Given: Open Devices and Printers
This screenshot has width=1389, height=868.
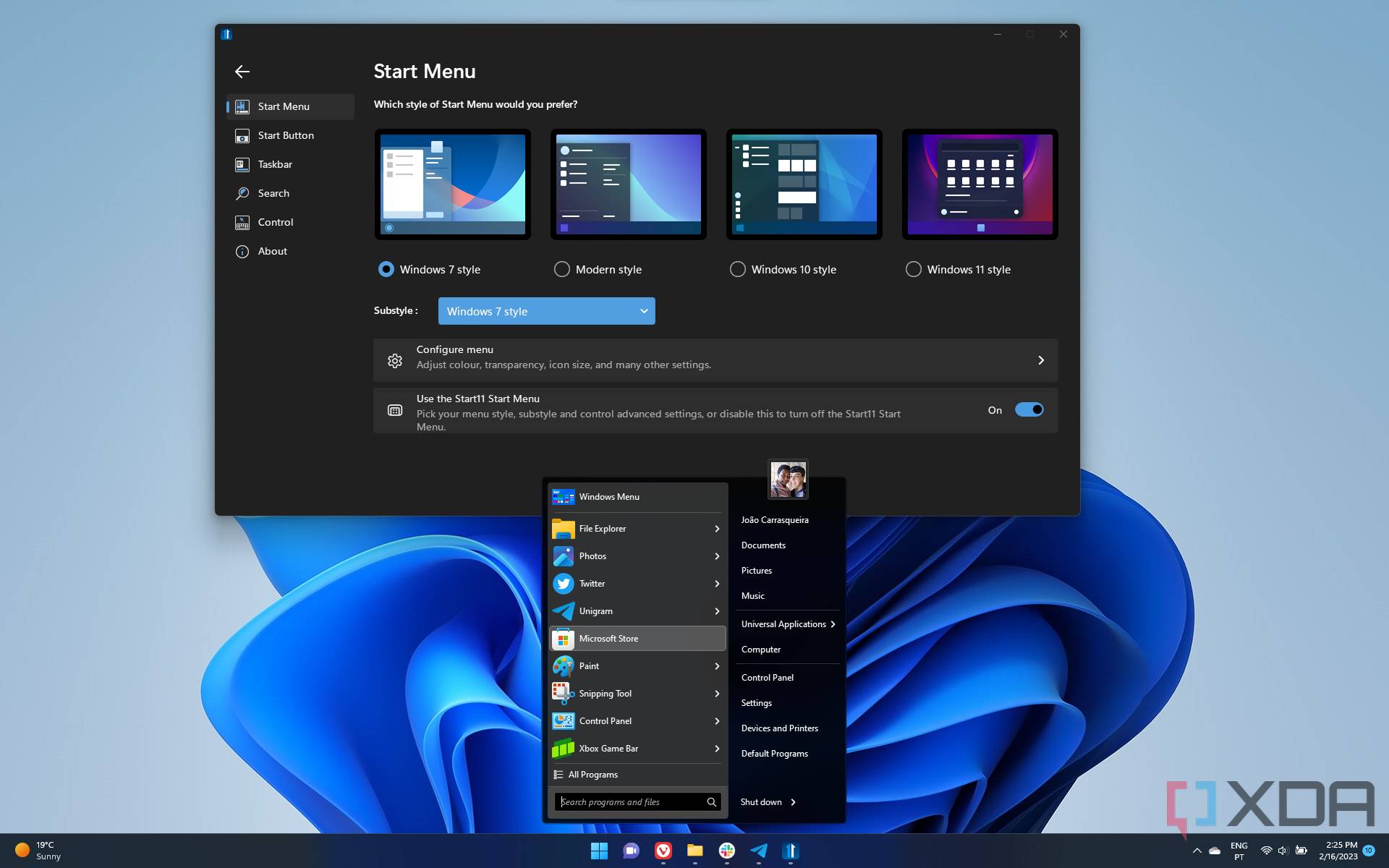Looking at the screenshot, I should [x=780, y=728].
